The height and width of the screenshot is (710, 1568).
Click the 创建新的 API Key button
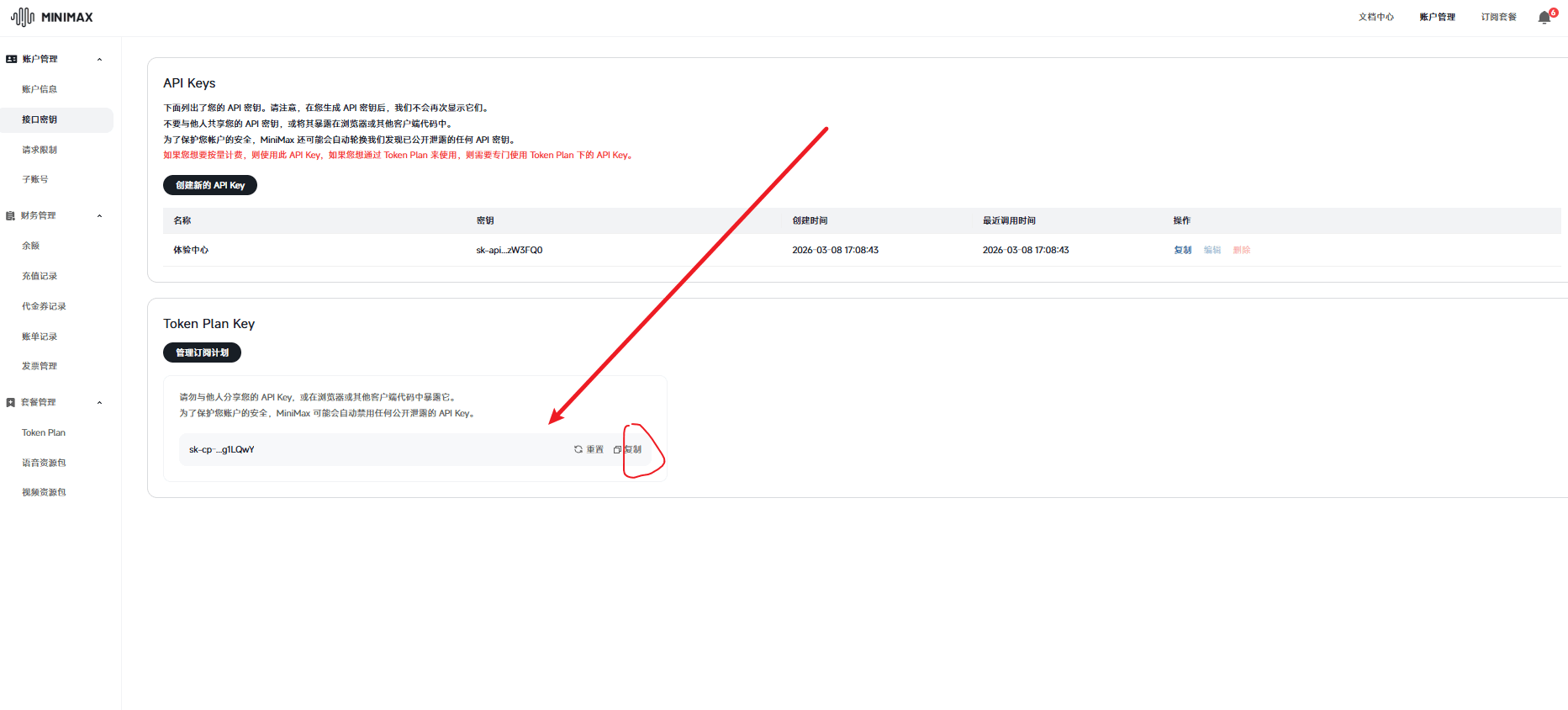pyautogui.click(x=210, y=185)
